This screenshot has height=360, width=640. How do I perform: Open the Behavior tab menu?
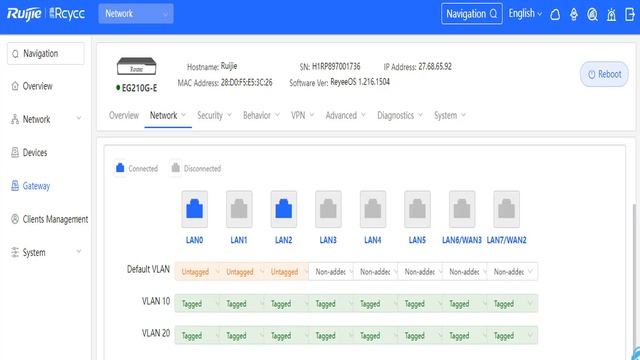point(261,116)
